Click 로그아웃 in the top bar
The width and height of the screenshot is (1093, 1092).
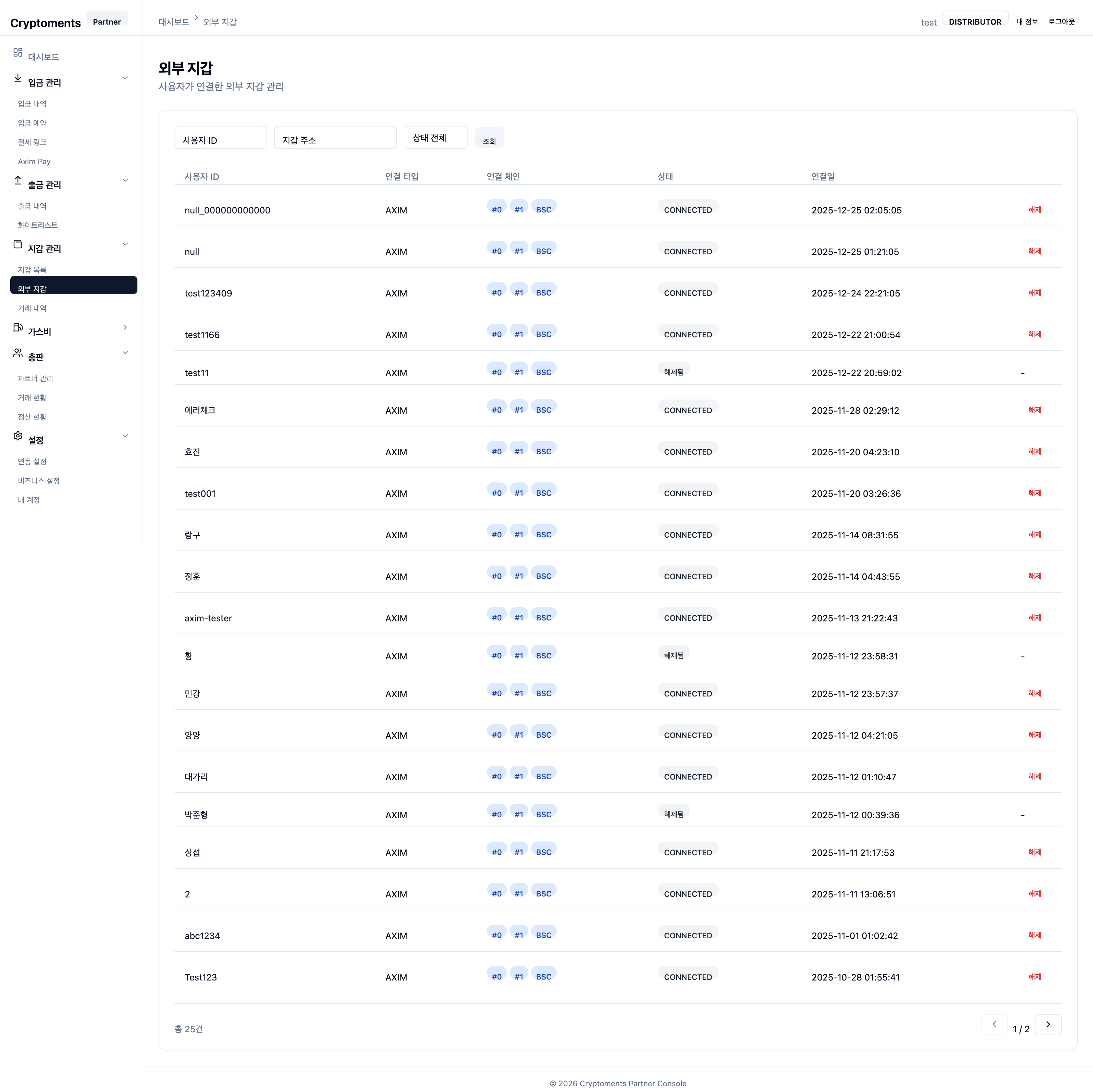[x=1061, y=21]
